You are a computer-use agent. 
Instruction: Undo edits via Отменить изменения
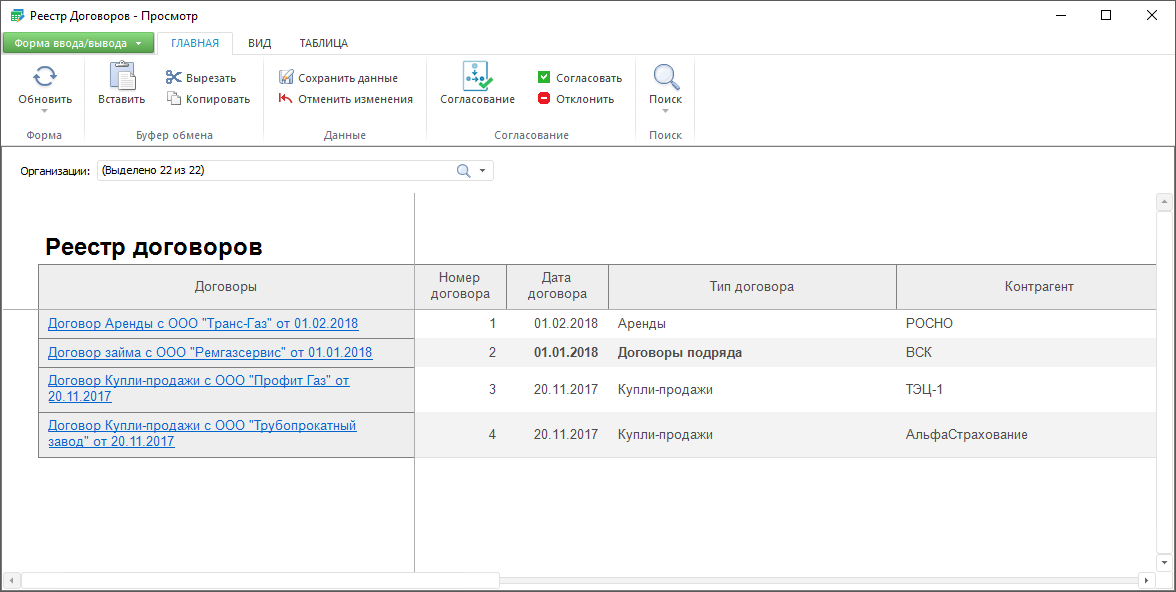click(x=345, y=99)
